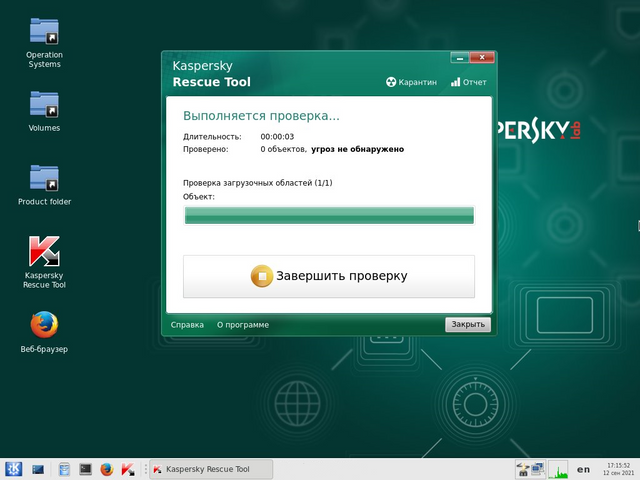Click the system load monitor graph
The image size is (640, 480).
pyautogui.click(x=558, y=469)
